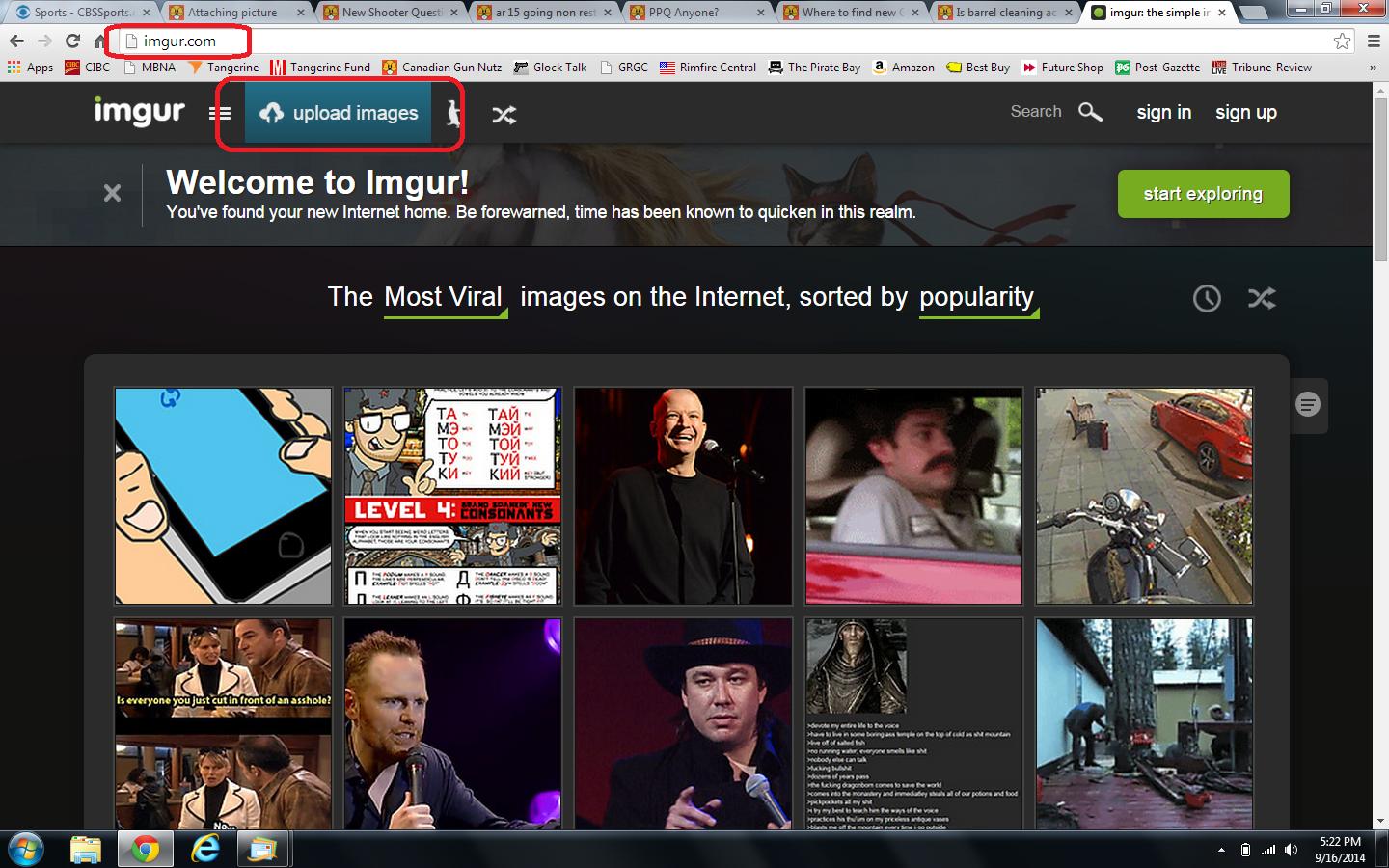Switch to Is barrel cleaning tab
This screenshot has width=1389, height=868.
pos(1006,13)
